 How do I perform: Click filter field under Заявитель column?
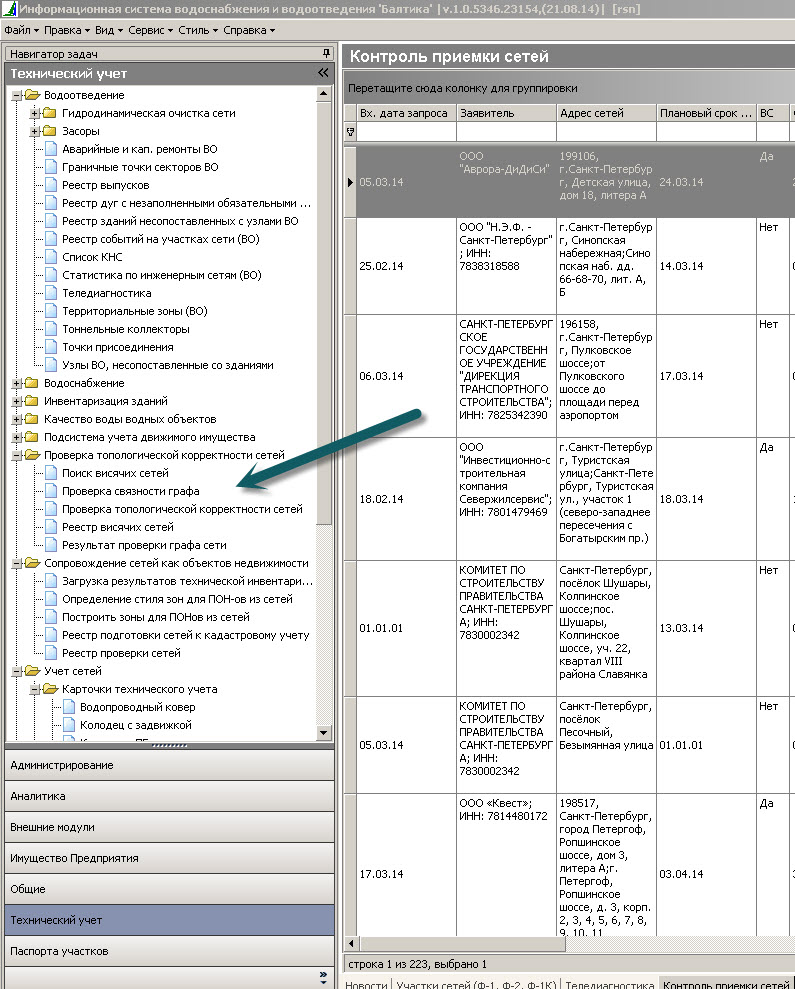click(x=506, y=132)
